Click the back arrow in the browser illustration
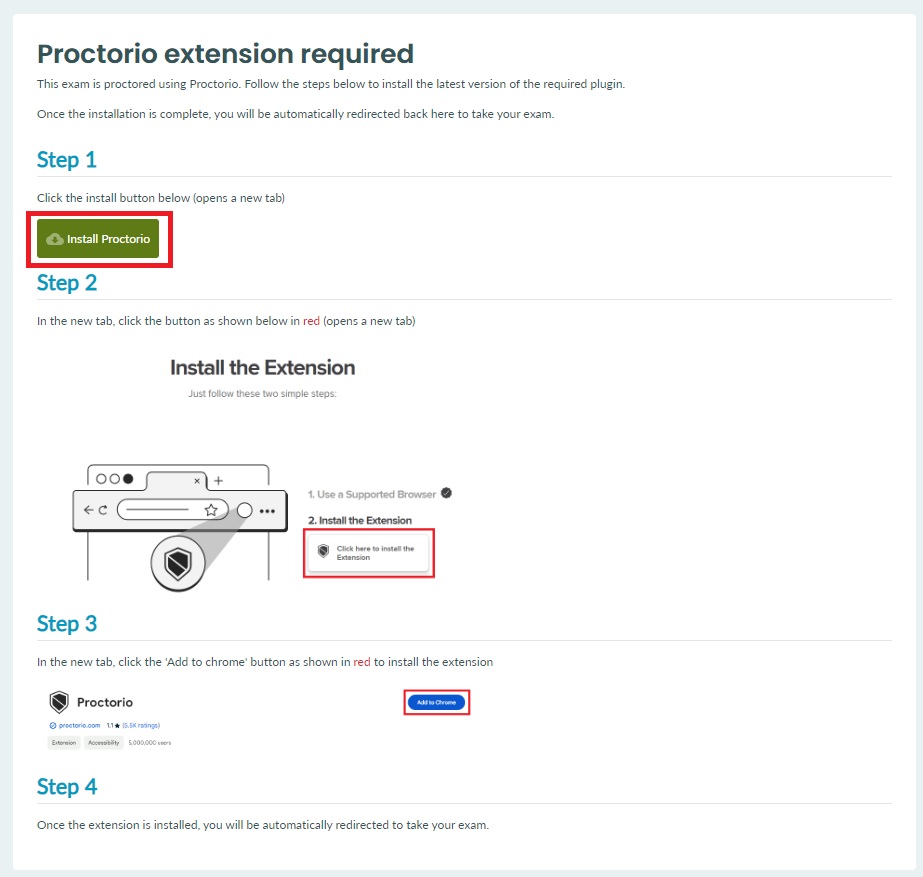 coord(88,509)
